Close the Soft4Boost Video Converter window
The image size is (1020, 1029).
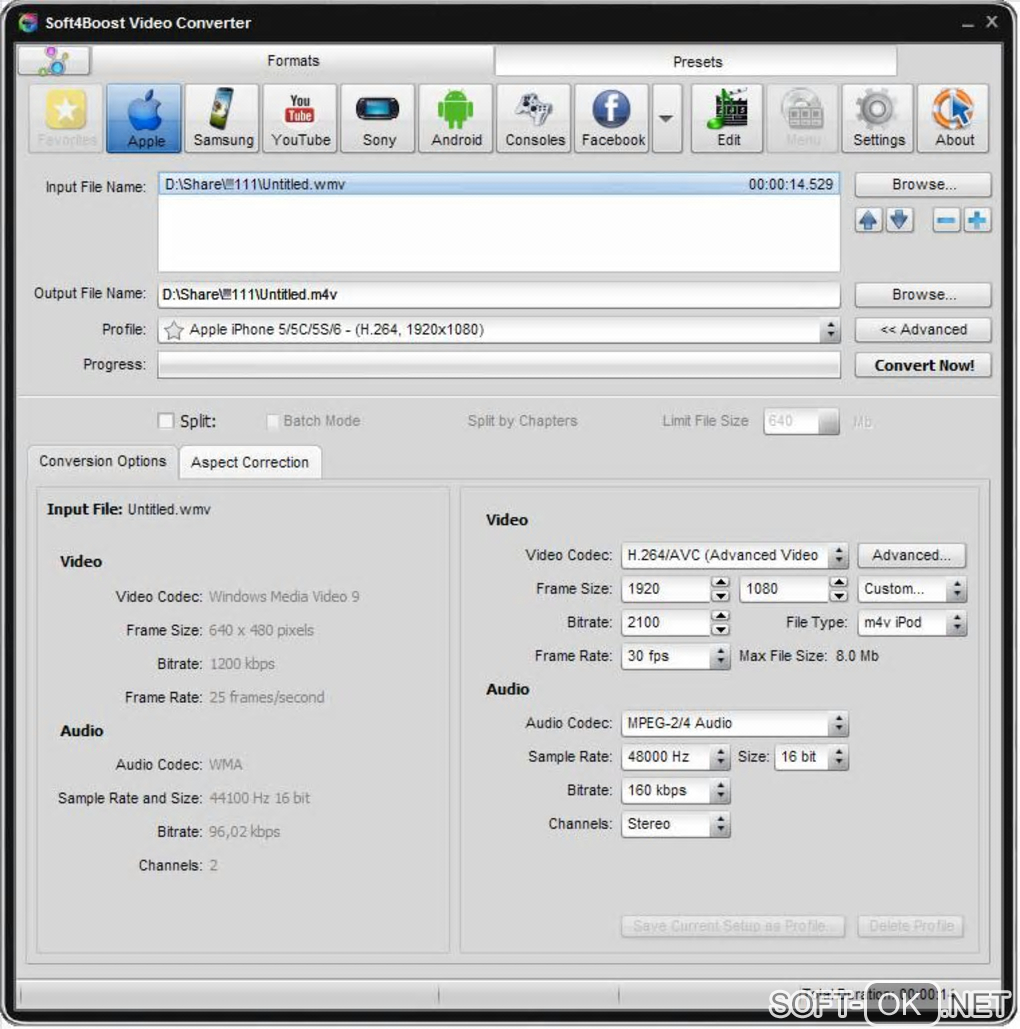[x=992, y=22]
